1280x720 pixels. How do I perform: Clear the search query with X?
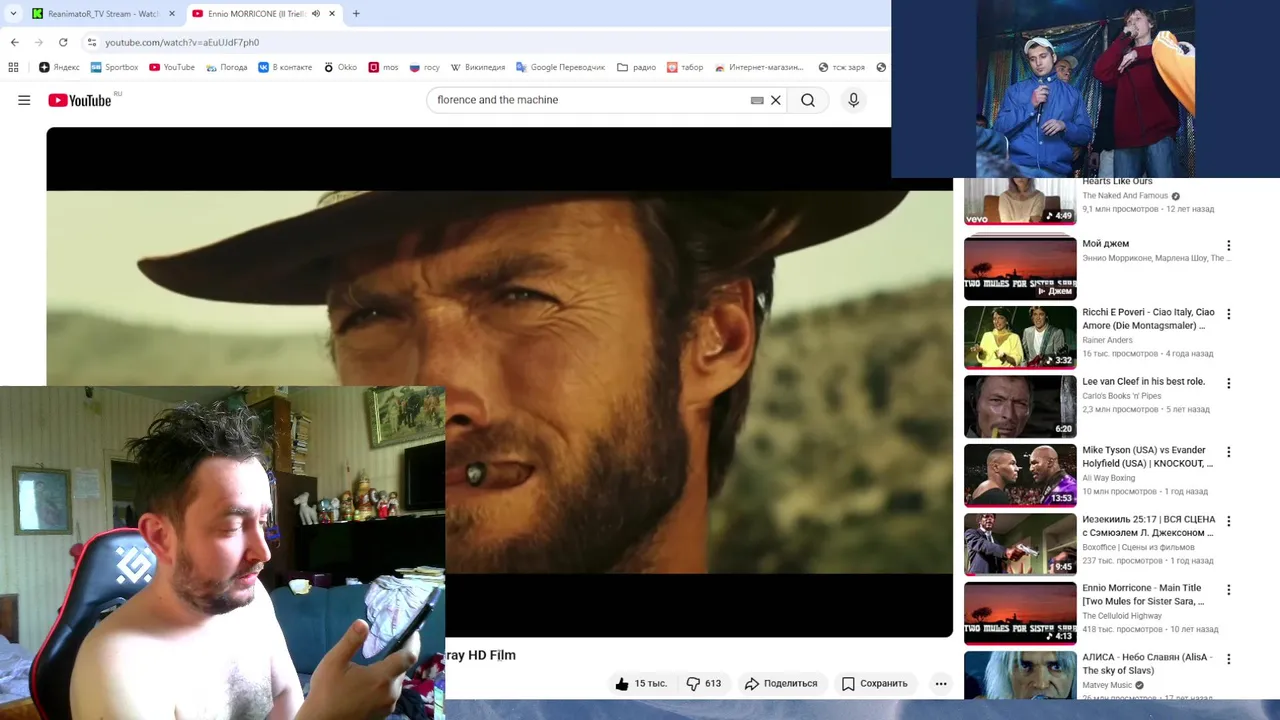coord(775,100)
